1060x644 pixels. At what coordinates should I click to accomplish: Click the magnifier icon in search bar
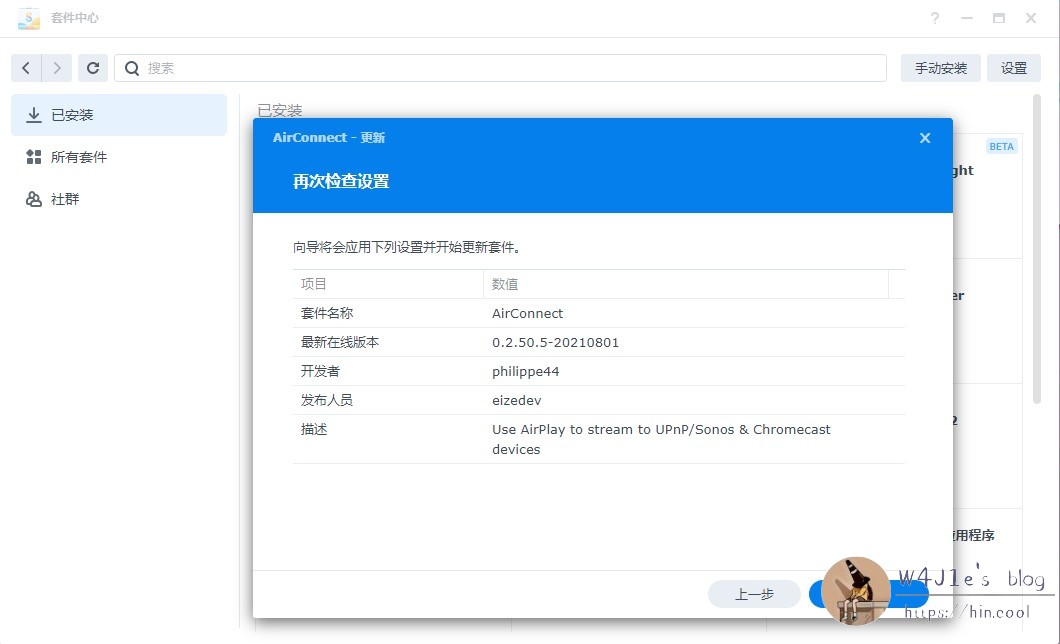132,67
